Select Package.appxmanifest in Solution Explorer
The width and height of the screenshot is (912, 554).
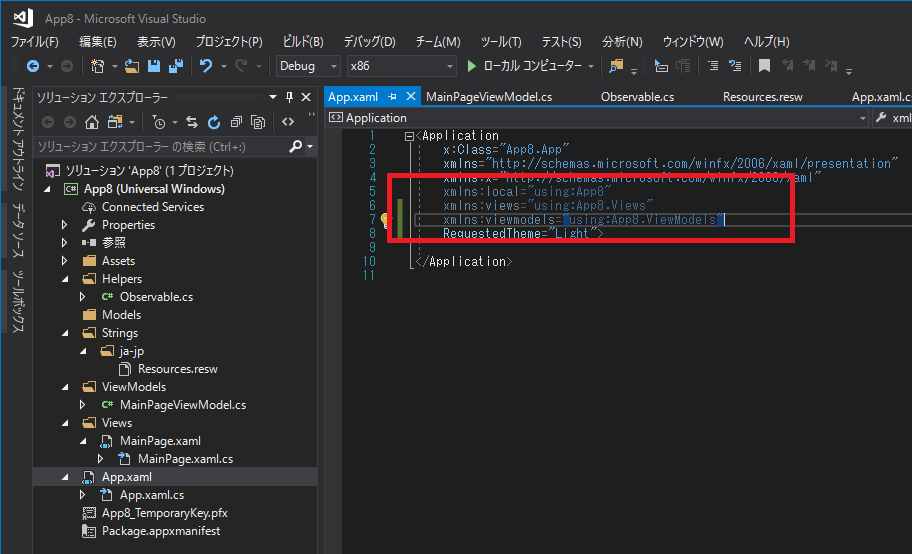pyautogui.click(x=161, y=531)
